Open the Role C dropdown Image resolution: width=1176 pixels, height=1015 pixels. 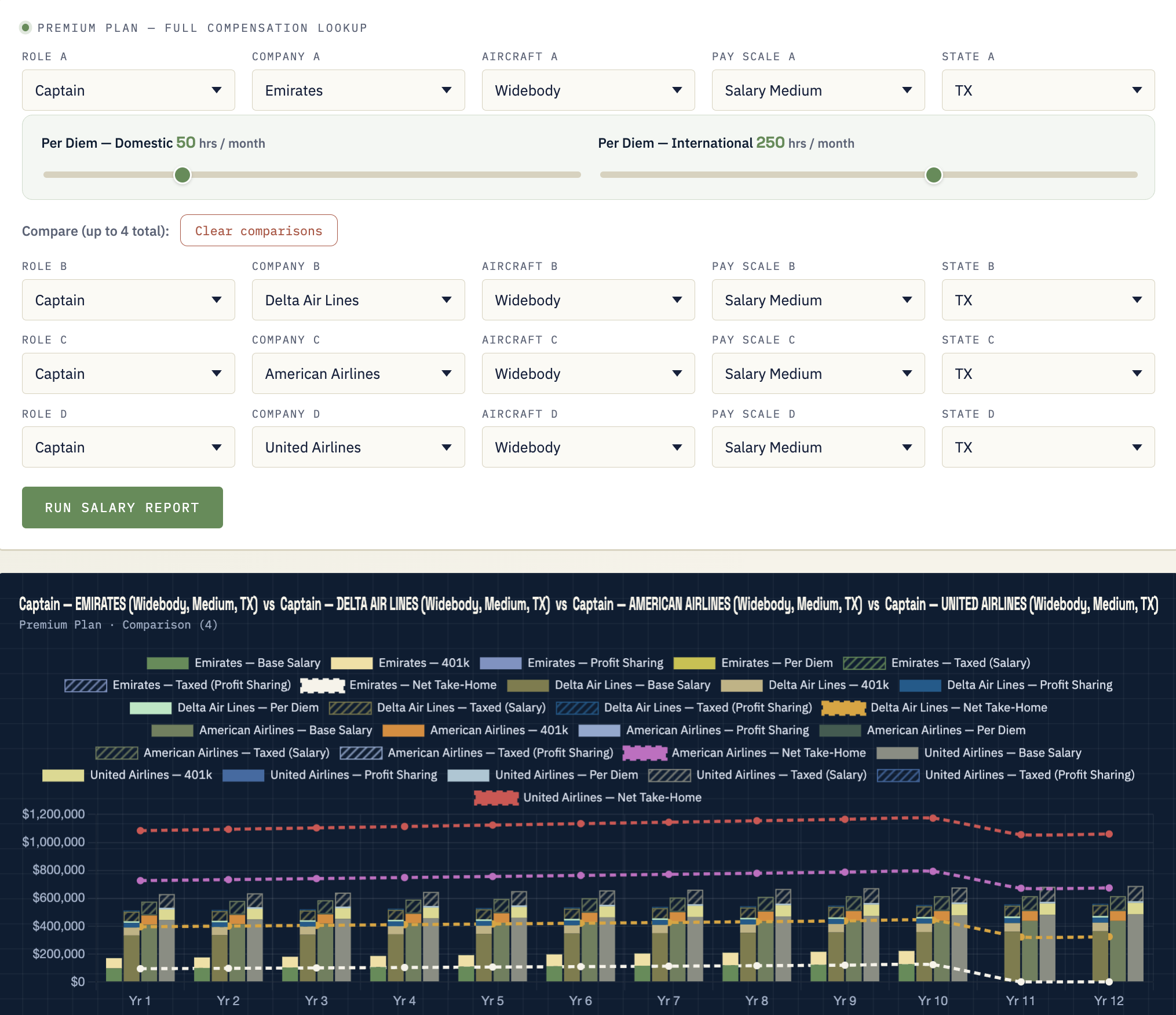pos(129,374)
